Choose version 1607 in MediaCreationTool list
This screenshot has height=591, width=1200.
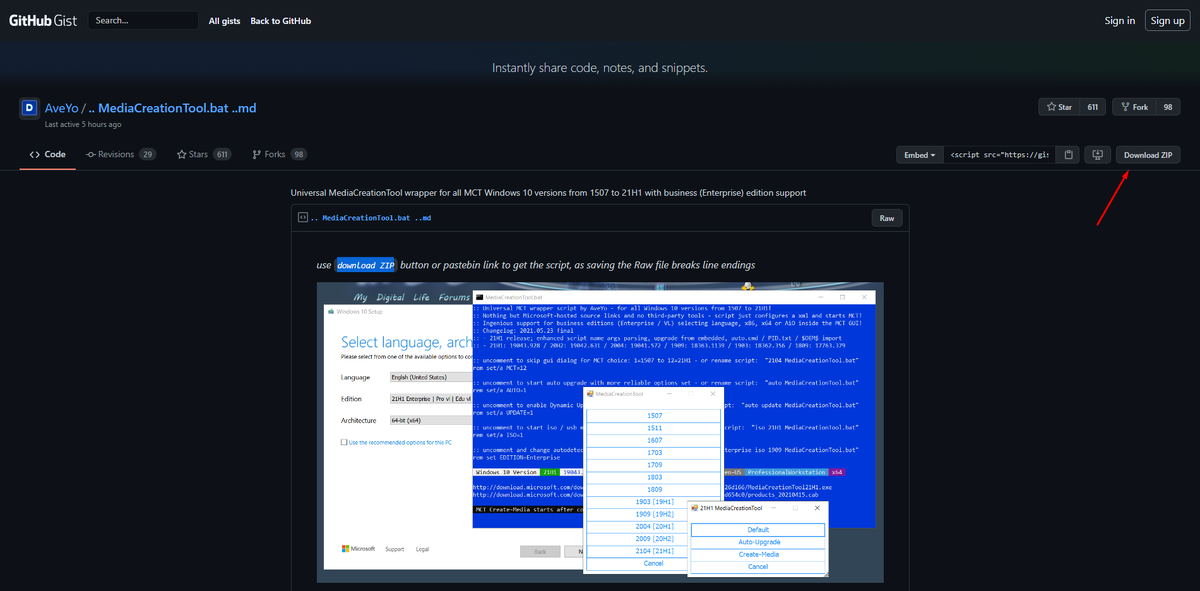tap(654, 440)
